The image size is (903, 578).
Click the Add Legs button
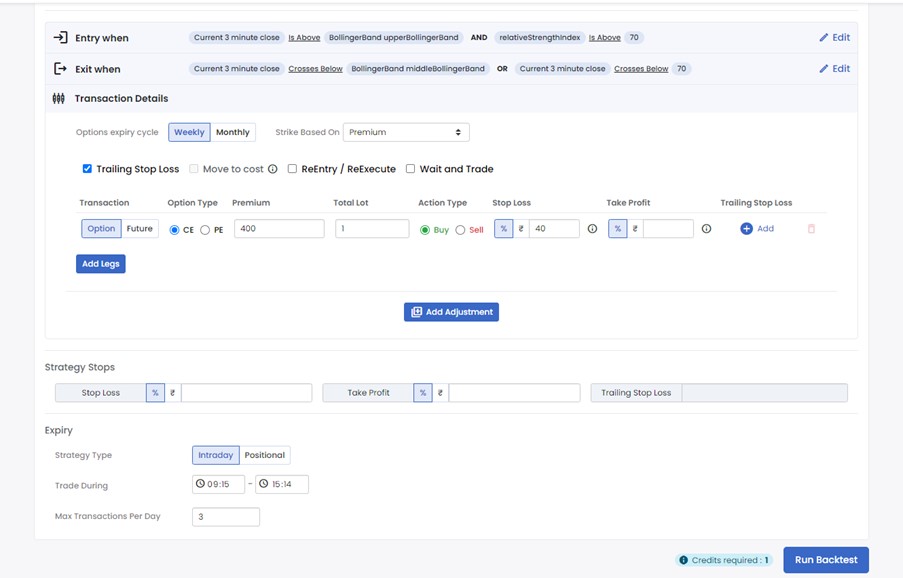tap(100, 264)
